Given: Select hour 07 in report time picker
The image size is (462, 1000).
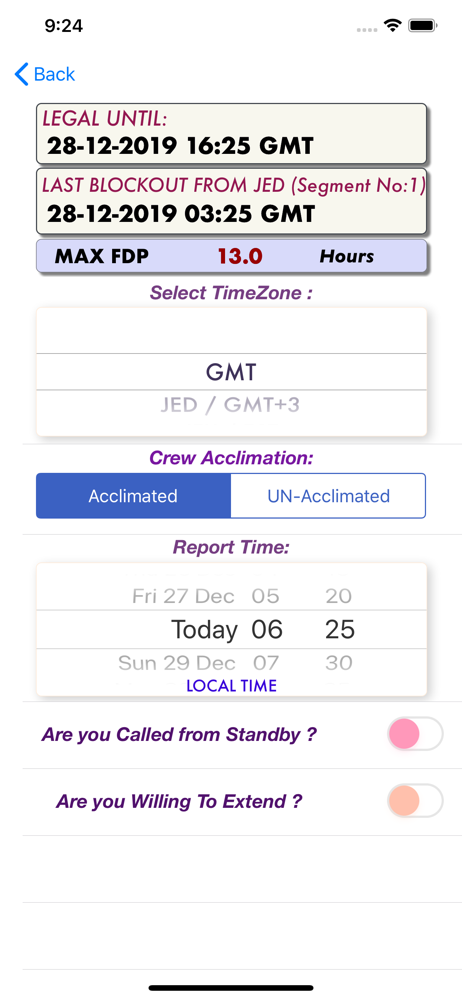Looking at the screenshot, I should tap(266, 663).
